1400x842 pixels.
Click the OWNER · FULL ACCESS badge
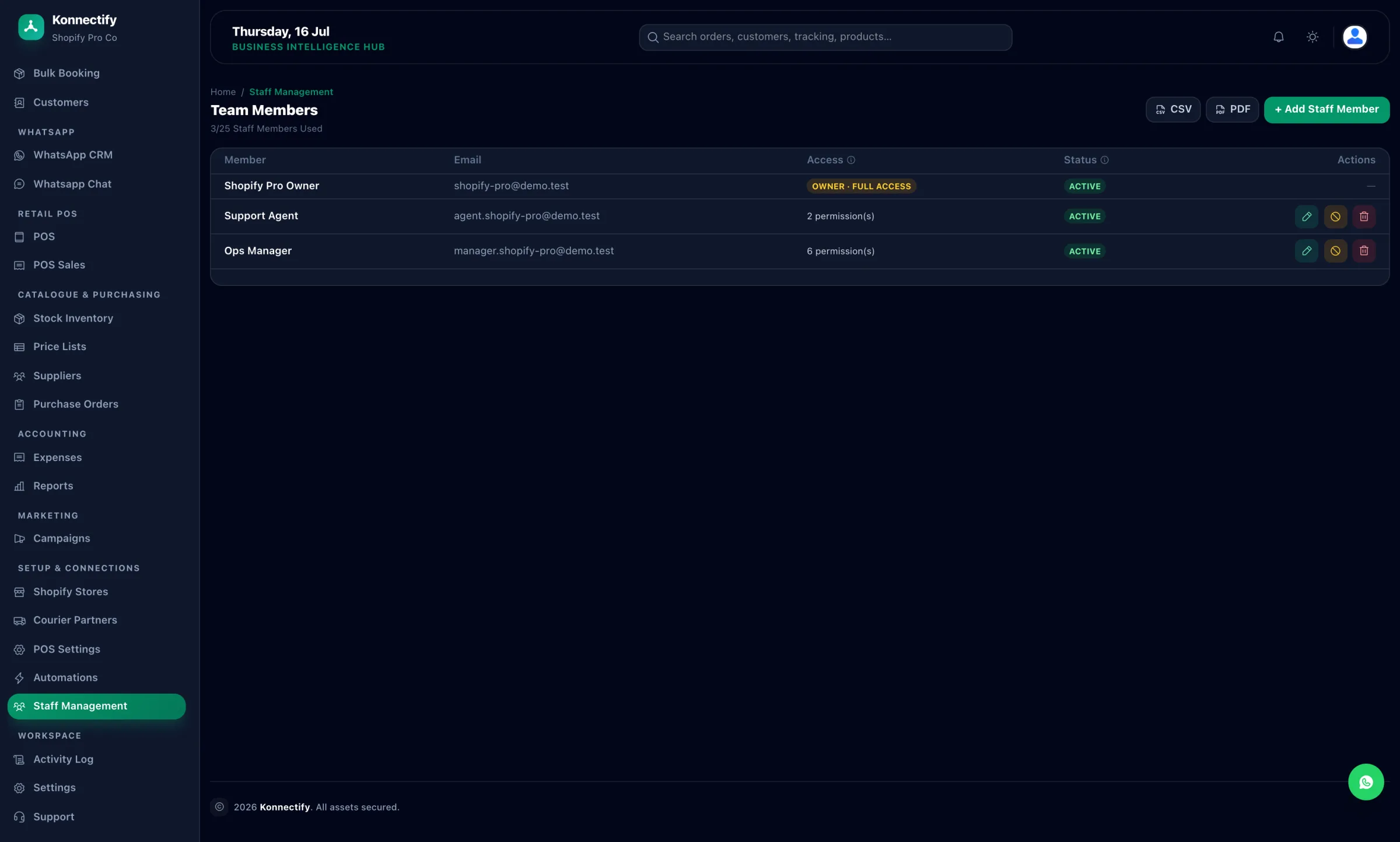(x=861, y=187)
